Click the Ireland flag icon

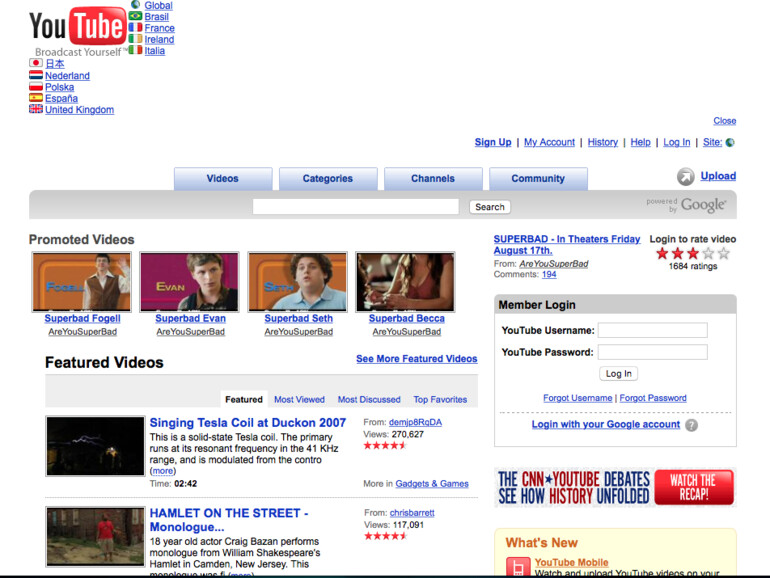(136, 39)
